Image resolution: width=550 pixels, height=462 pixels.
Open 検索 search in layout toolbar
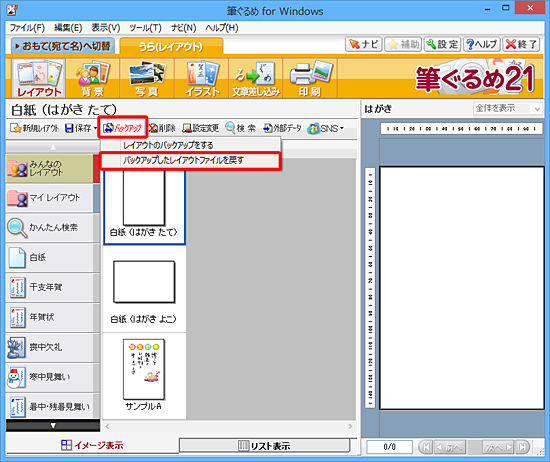pos(241,128)
